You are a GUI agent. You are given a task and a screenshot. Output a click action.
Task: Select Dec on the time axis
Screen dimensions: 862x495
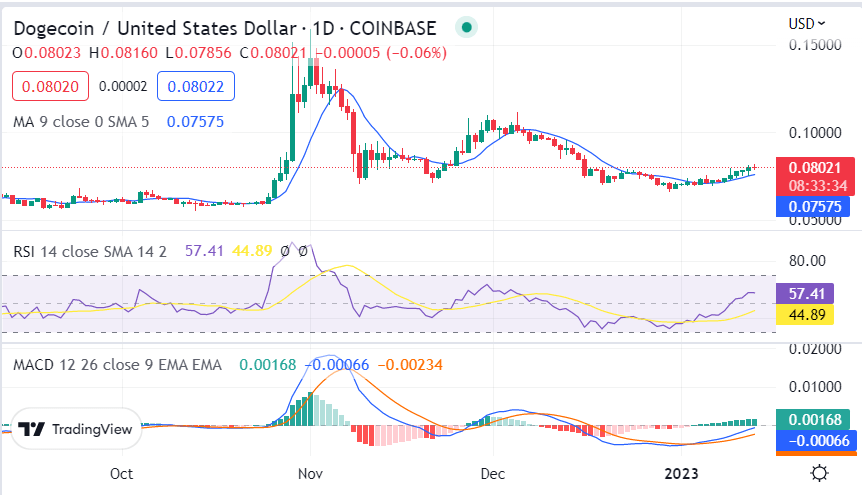(x=492, y=473)
